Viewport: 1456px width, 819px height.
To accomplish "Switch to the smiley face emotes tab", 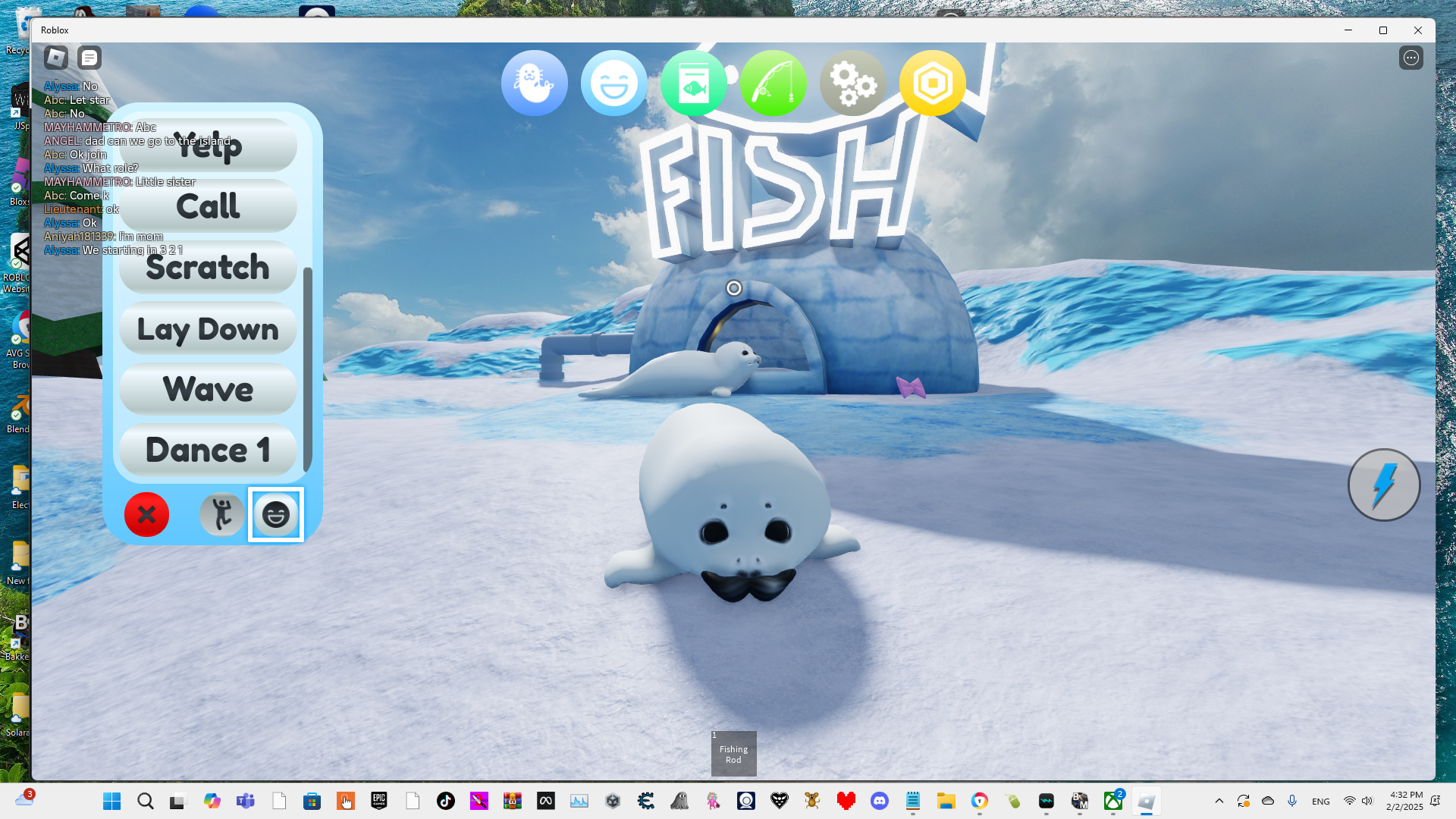I will tap(276, 515).
